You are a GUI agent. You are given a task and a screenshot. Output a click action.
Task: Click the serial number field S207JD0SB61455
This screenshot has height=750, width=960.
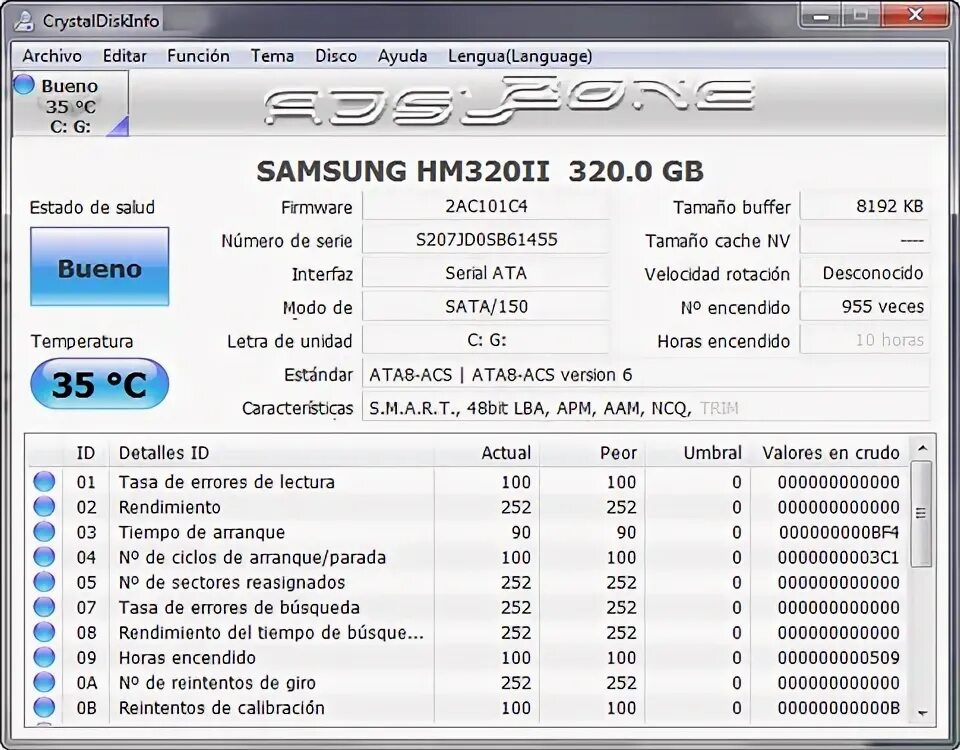pos(486,239)
